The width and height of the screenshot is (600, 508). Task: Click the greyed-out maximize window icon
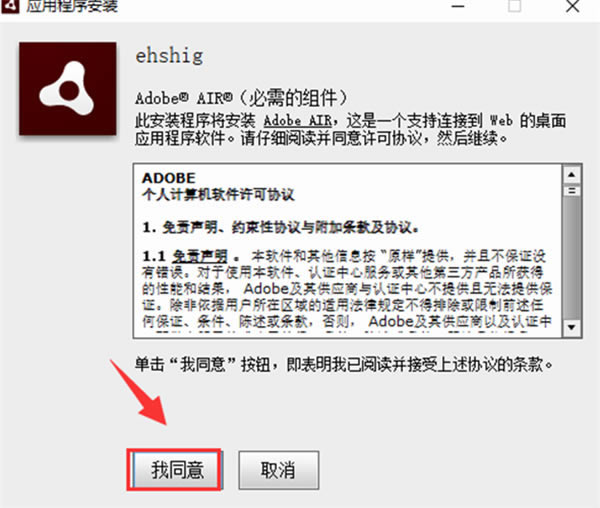pyautogui.click(x=514, y=6)
